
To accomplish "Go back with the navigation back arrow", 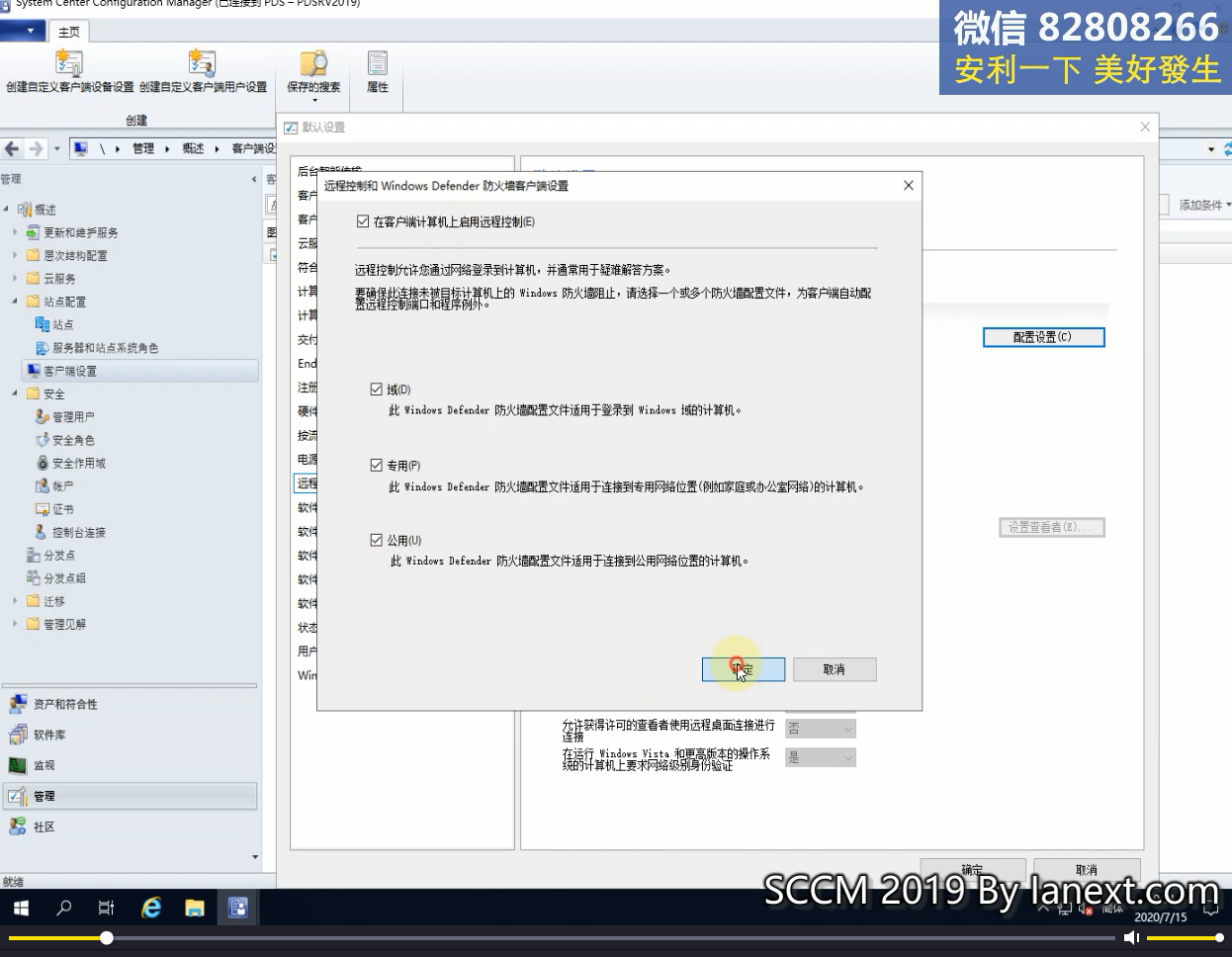I will tap(13, 148).
